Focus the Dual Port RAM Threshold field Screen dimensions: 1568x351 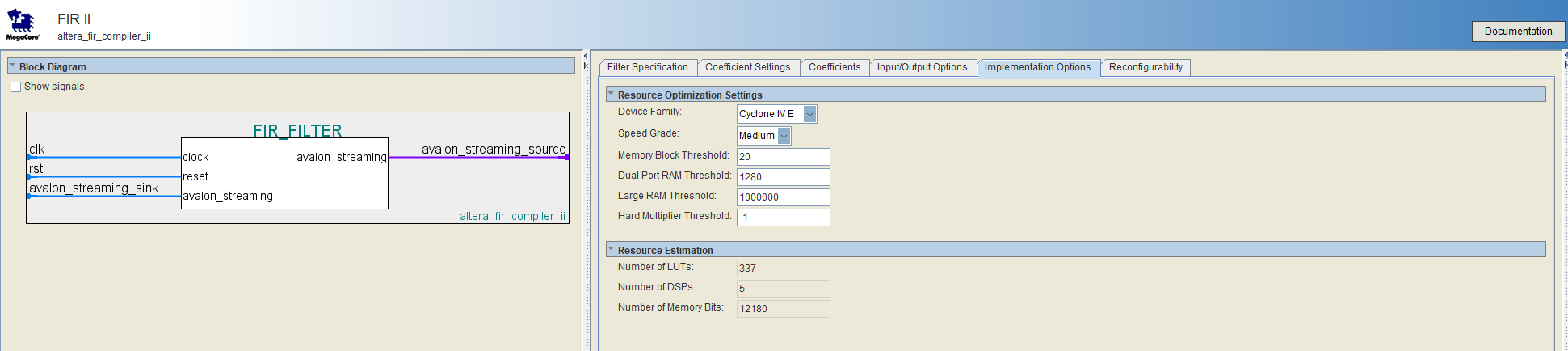click(x=783, y=177)
